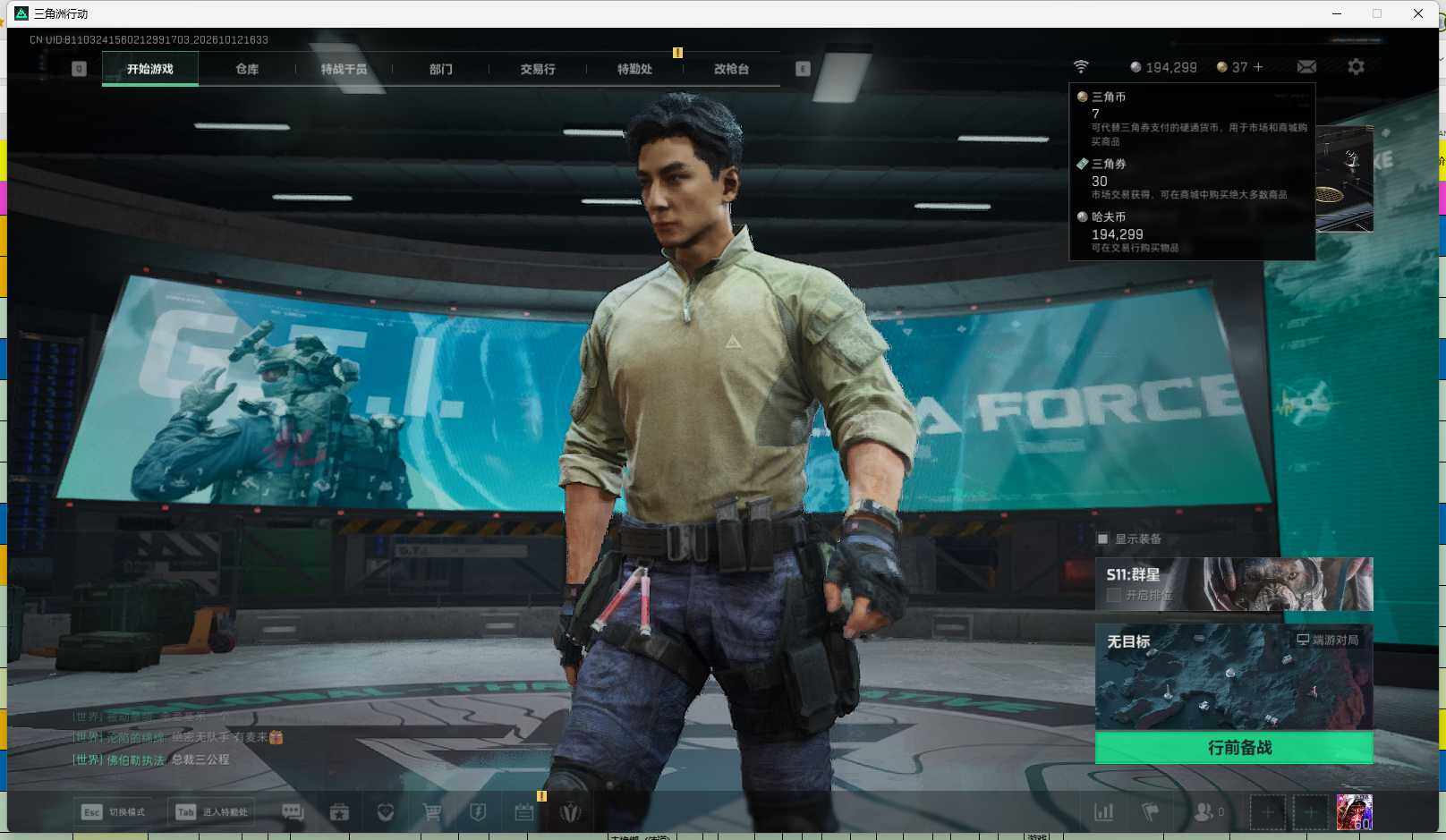
Task: Click the 端游对局 mode label
Action: (x=1328, y=640)
